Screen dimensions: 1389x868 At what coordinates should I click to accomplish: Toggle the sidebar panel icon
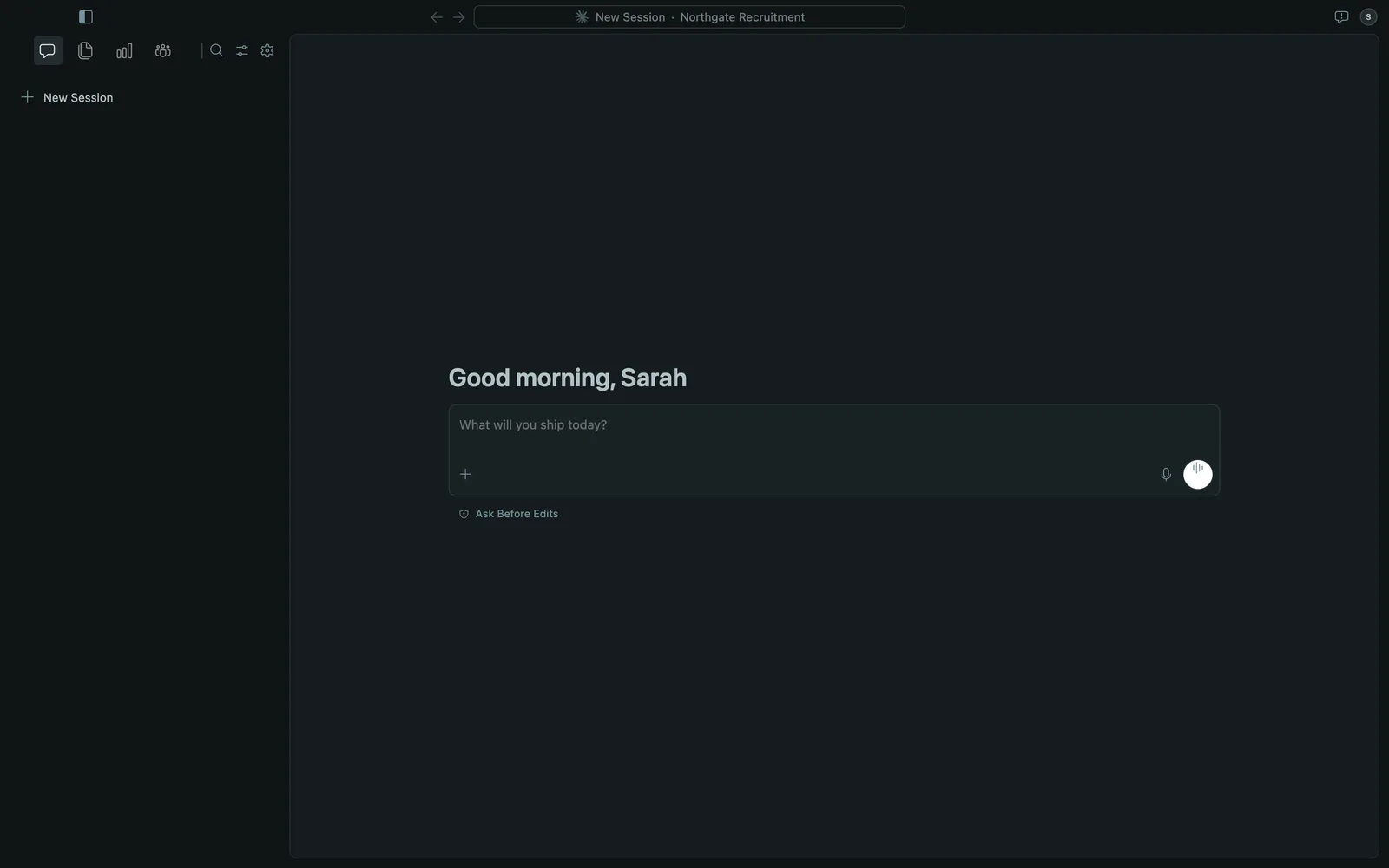click(x=85, y=16)
